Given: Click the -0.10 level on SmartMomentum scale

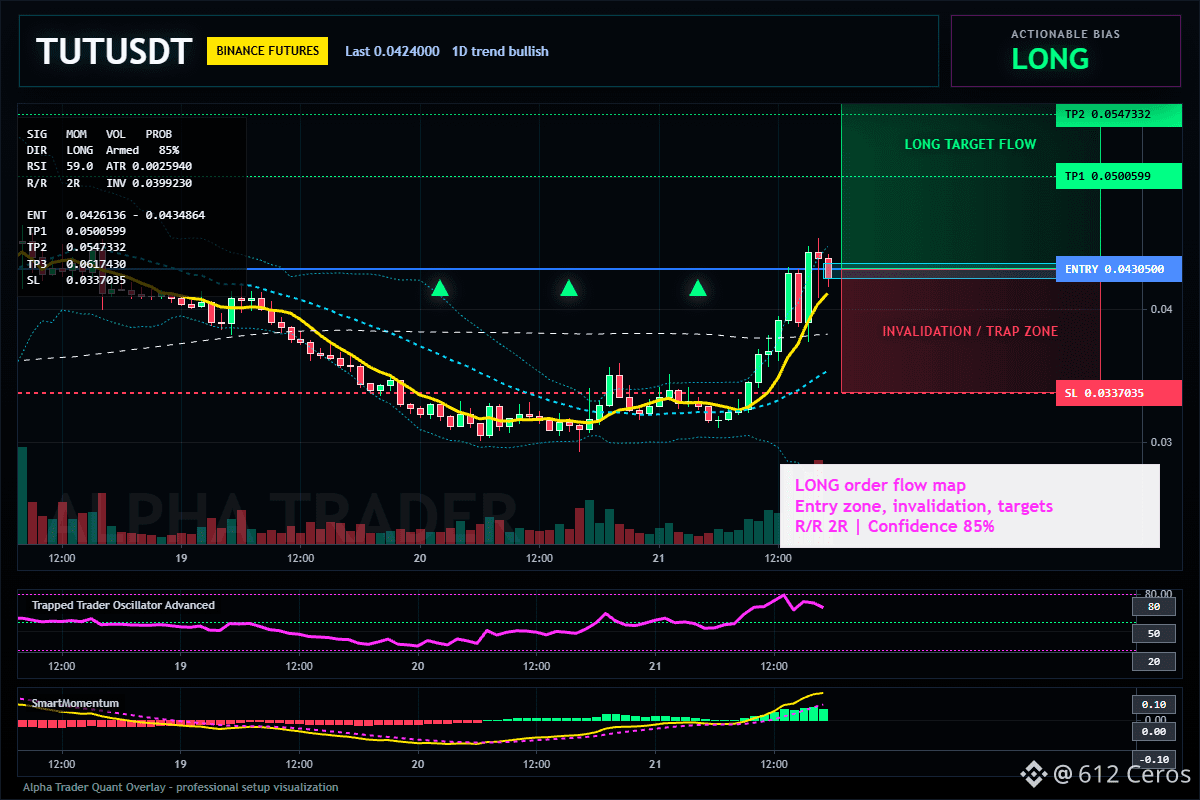Looking at the screenshot, I should [x=1153, y=759].
